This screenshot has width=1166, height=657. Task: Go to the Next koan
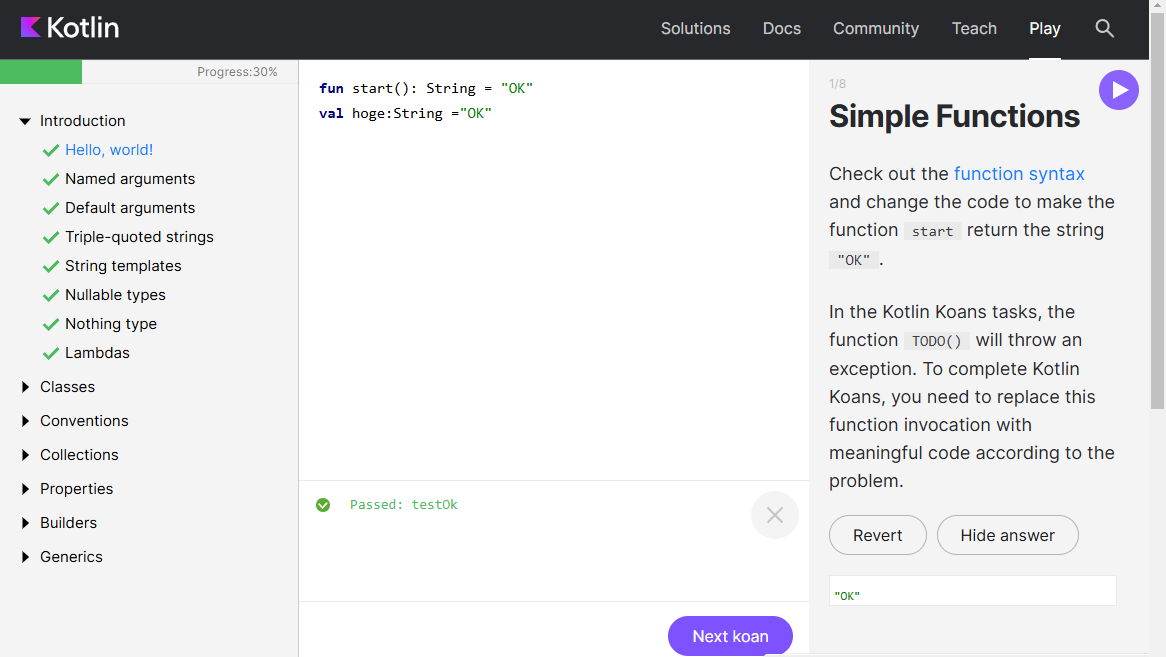730,636
